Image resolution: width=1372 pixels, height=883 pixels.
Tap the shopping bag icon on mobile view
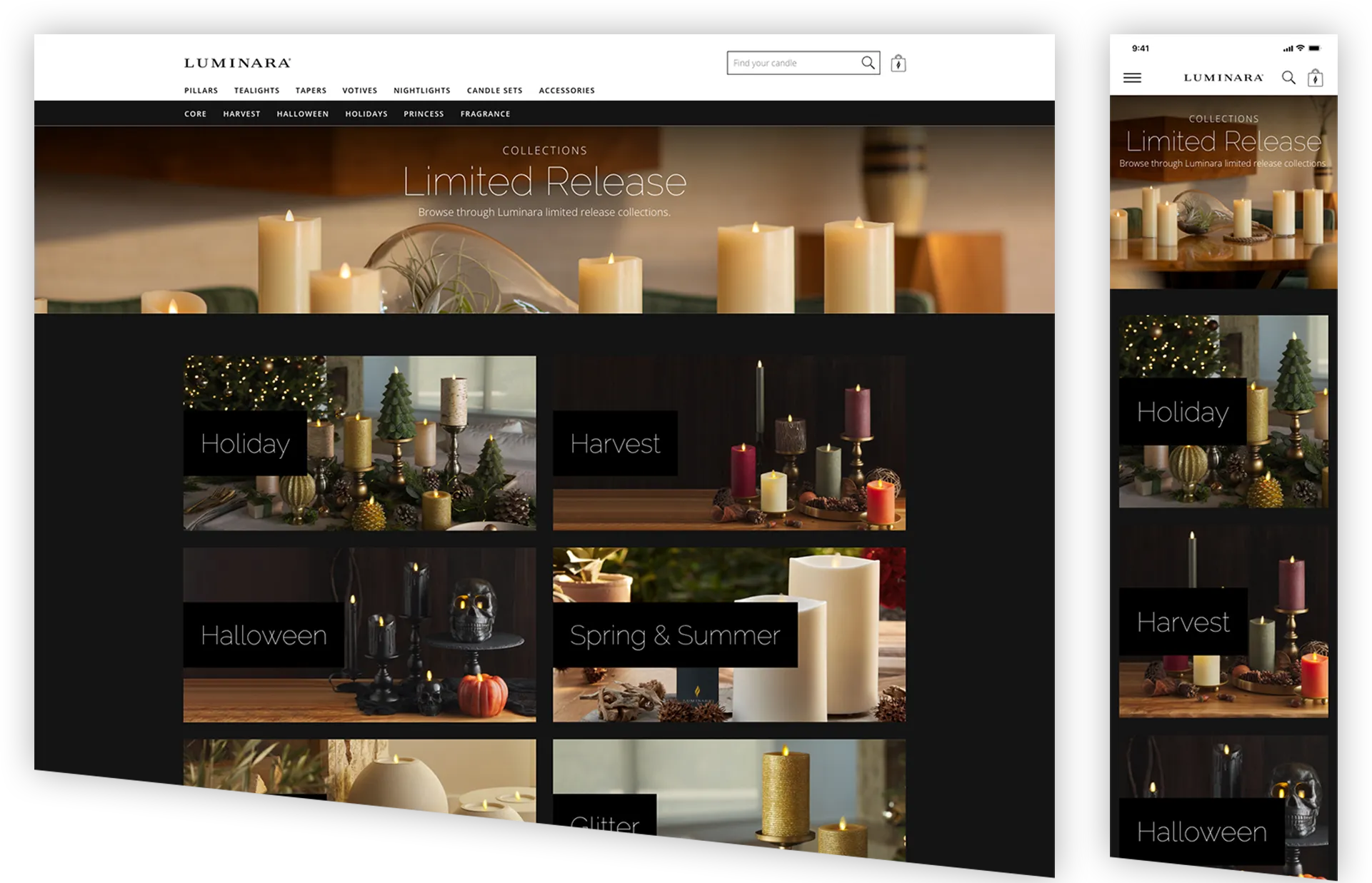click(x=1315, y=77)
